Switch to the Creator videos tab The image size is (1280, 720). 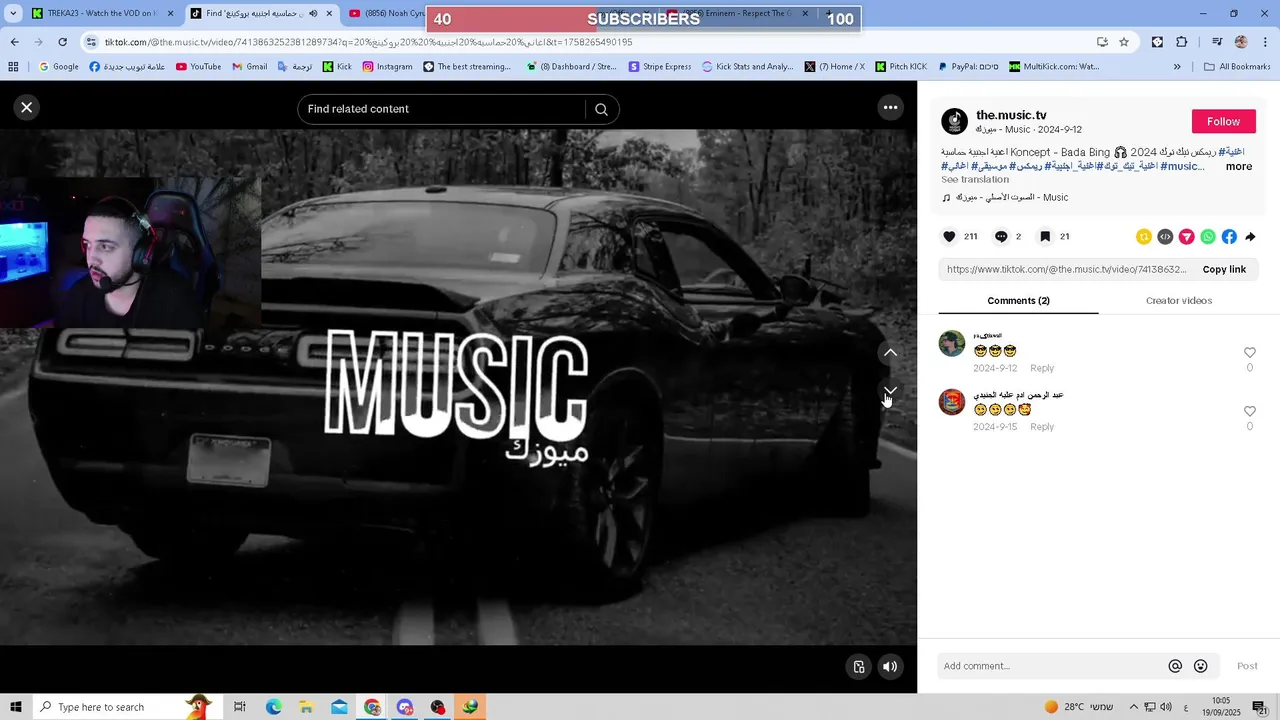(1178, 300)
